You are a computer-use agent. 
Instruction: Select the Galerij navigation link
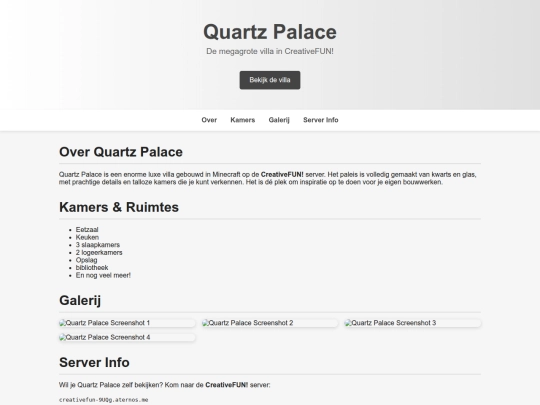pyautogui.click(x=279, y=120)
